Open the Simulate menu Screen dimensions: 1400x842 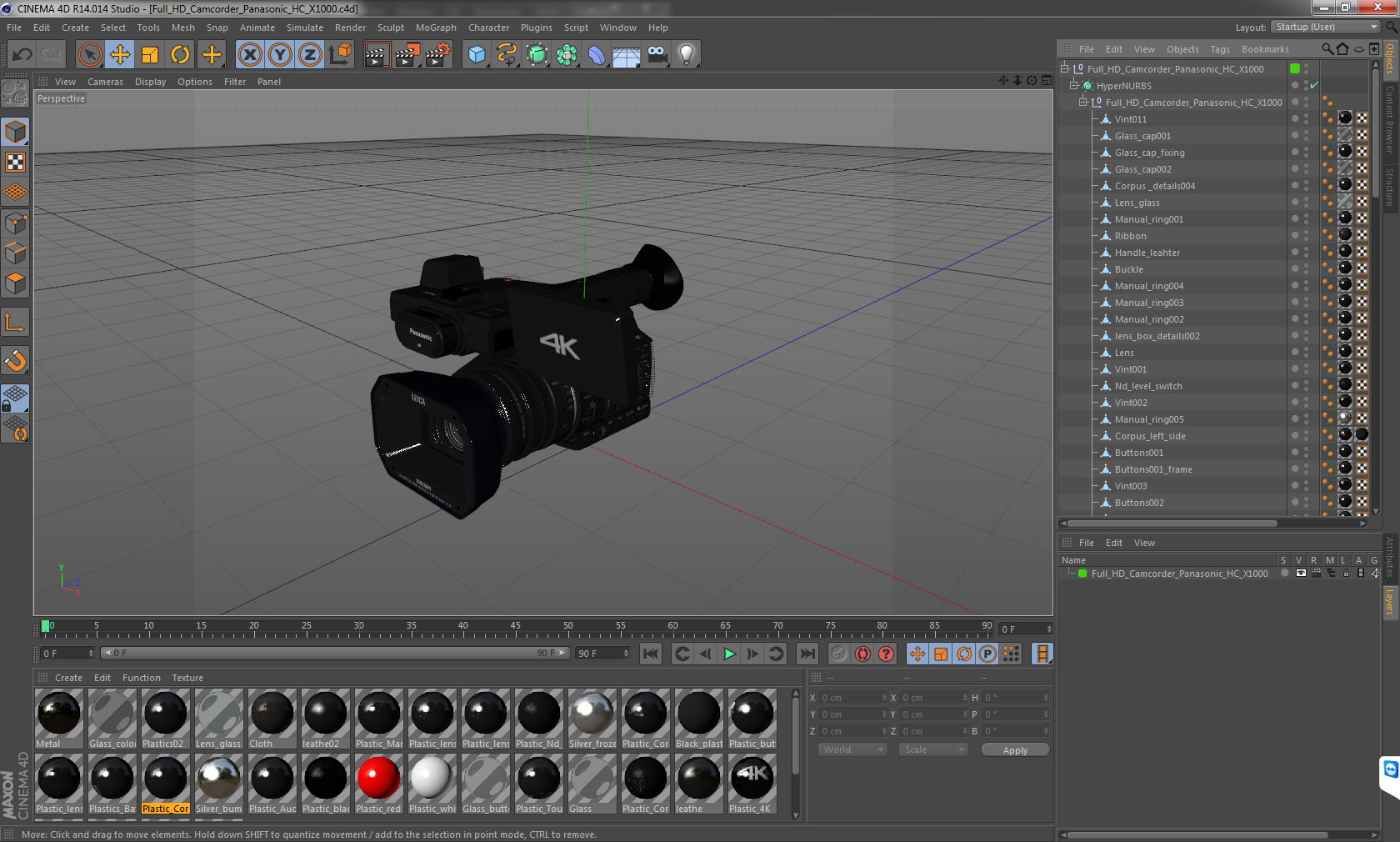pyautogui.click(x=305, y=28)
